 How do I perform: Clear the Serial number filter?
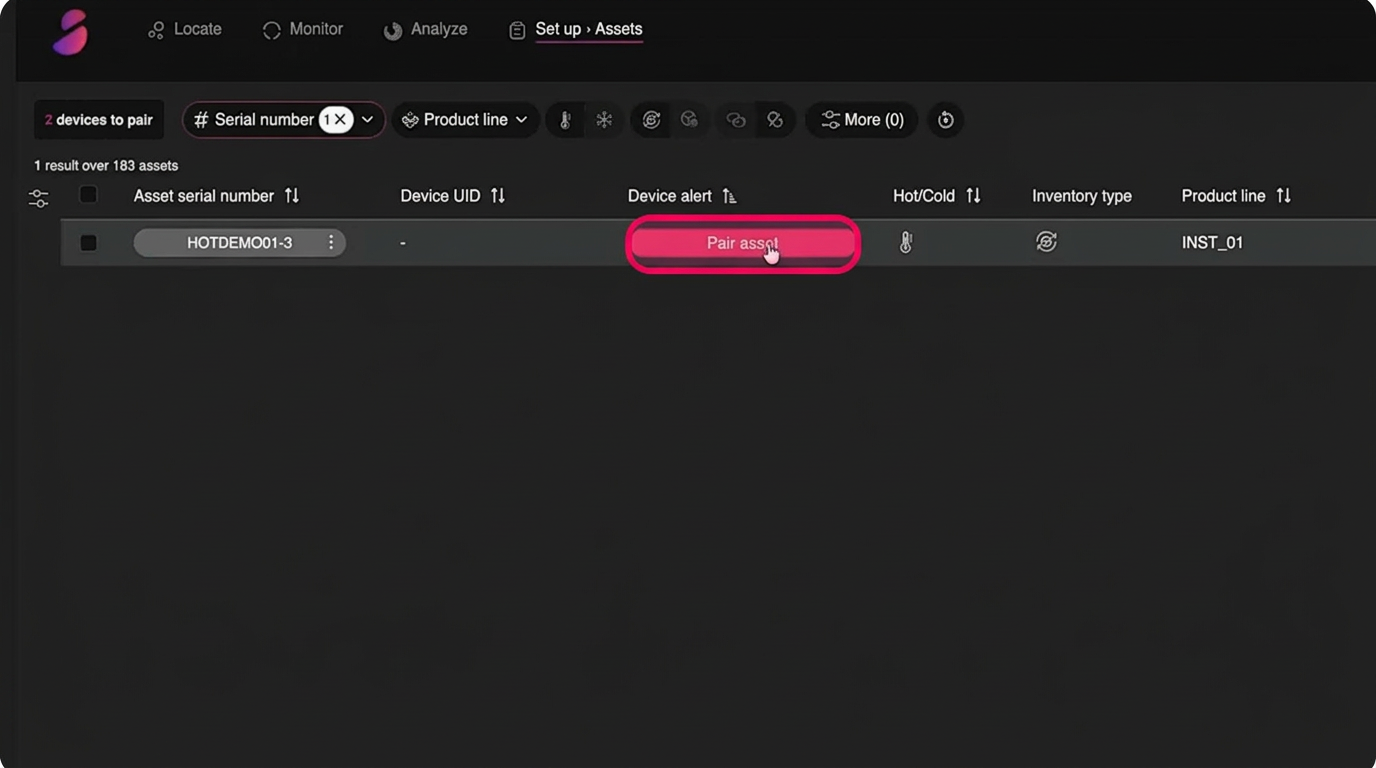coord(340,120)
